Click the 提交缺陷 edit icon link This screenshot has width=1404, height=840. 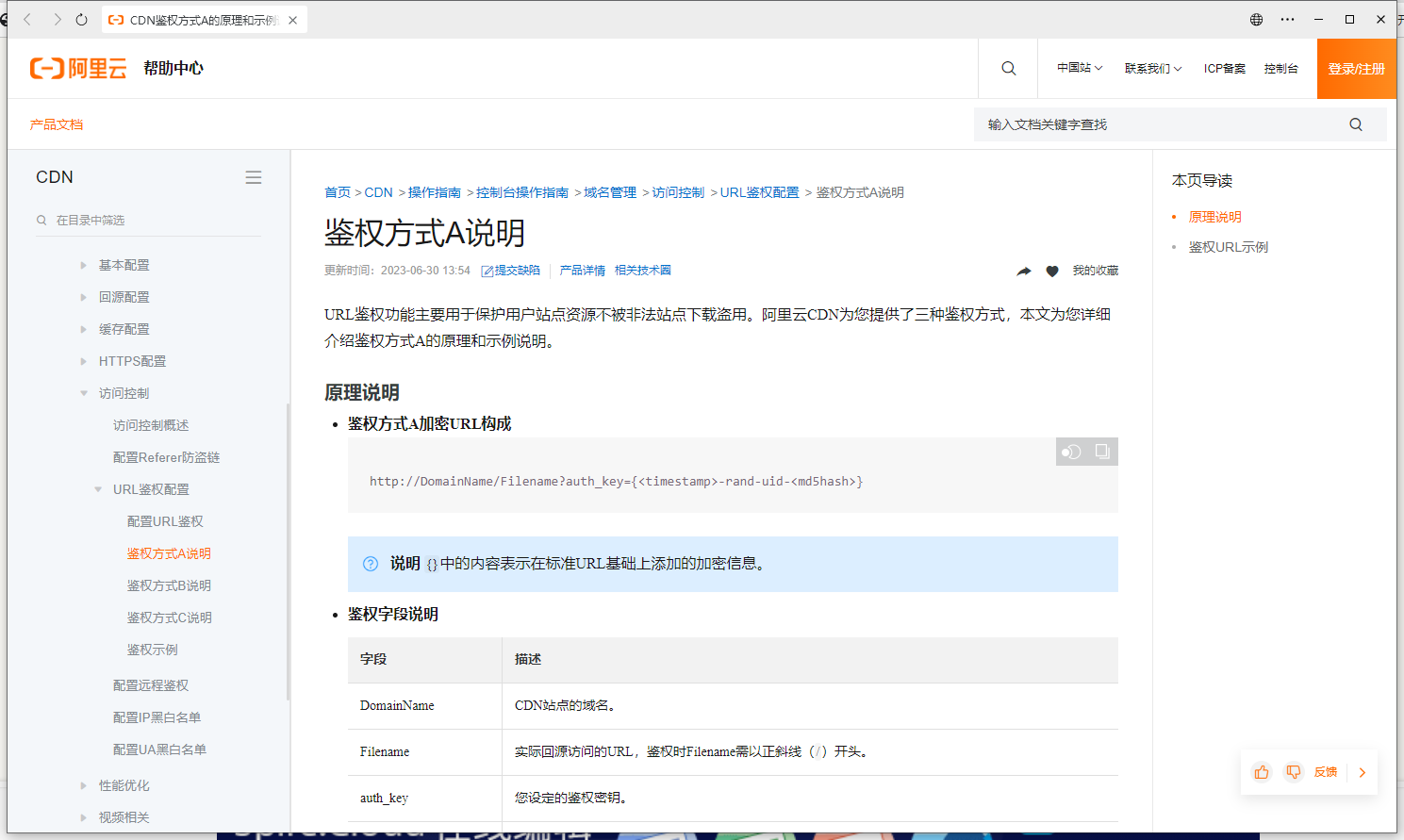click(510, 271)
